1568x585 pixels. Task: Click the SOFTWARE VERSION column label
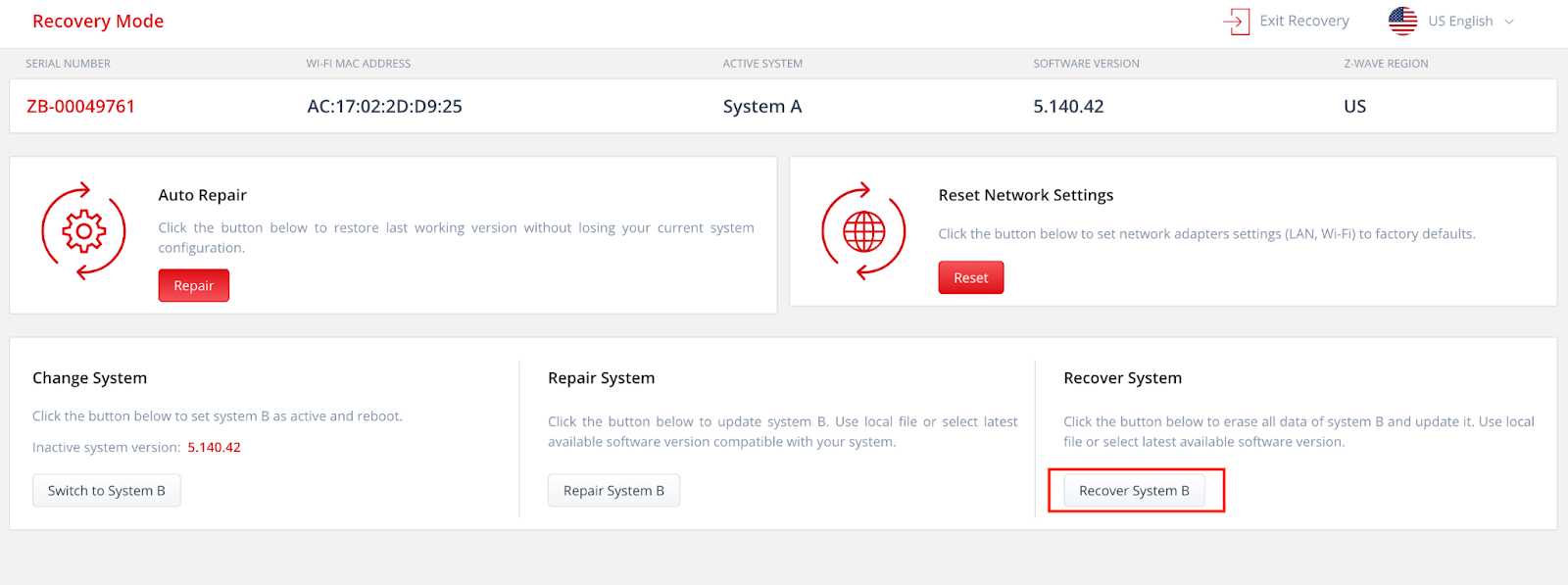coord(1086,64)
